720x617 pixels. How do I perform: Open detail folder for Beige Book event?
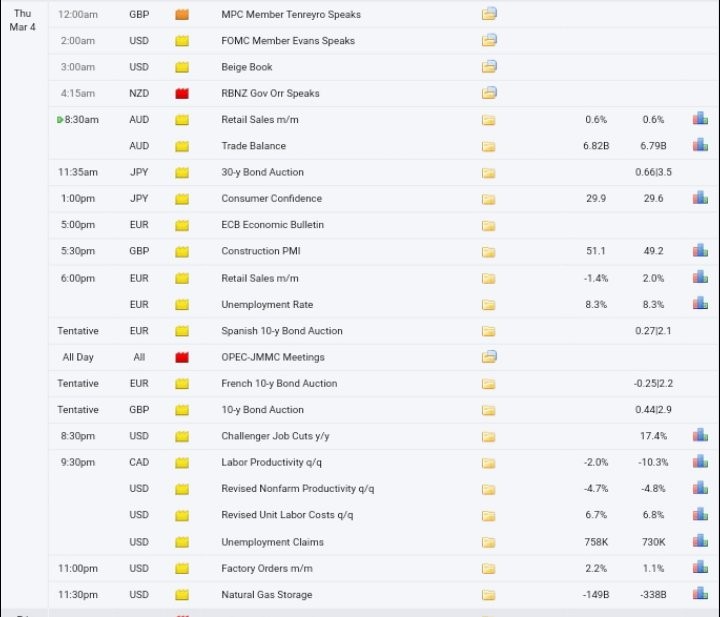489,67
